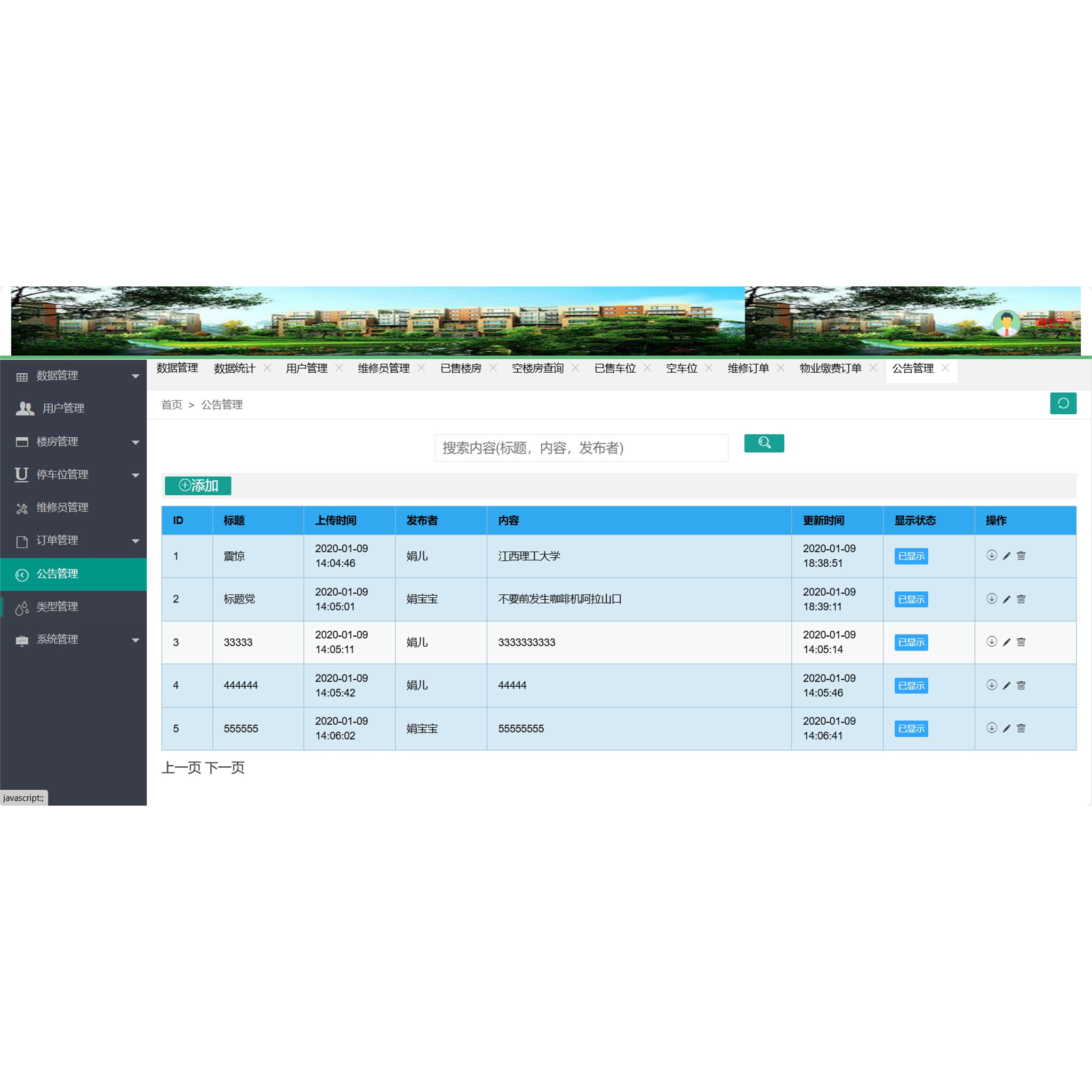1092x1092 pixels.
Task: Expand the 系统管理 sidebar menu arrow
Action: click(x=135, y=640)
